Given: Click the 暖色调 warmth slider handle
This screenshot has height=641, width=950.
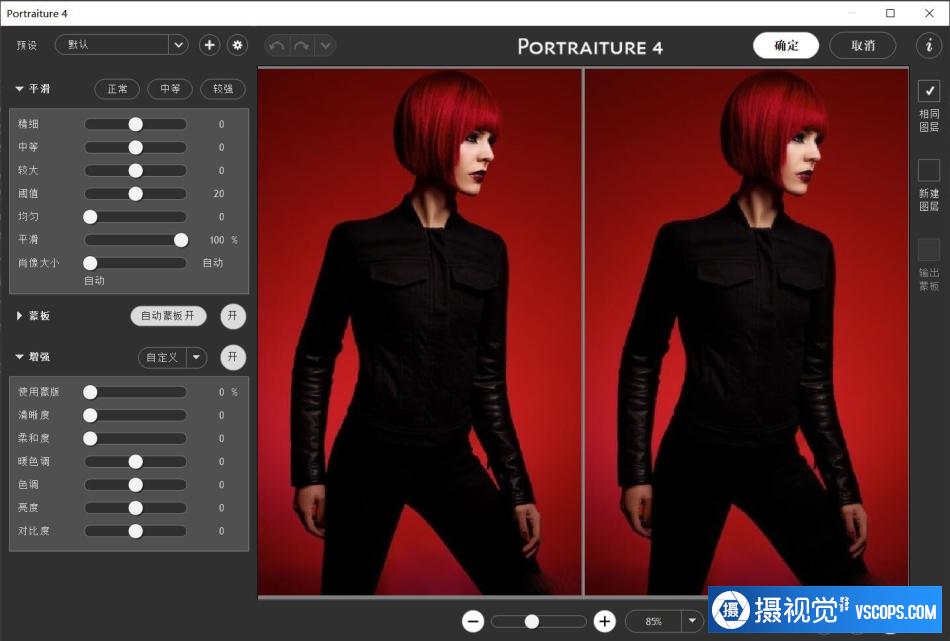Looking at the screenshot, I should point(136,462).
